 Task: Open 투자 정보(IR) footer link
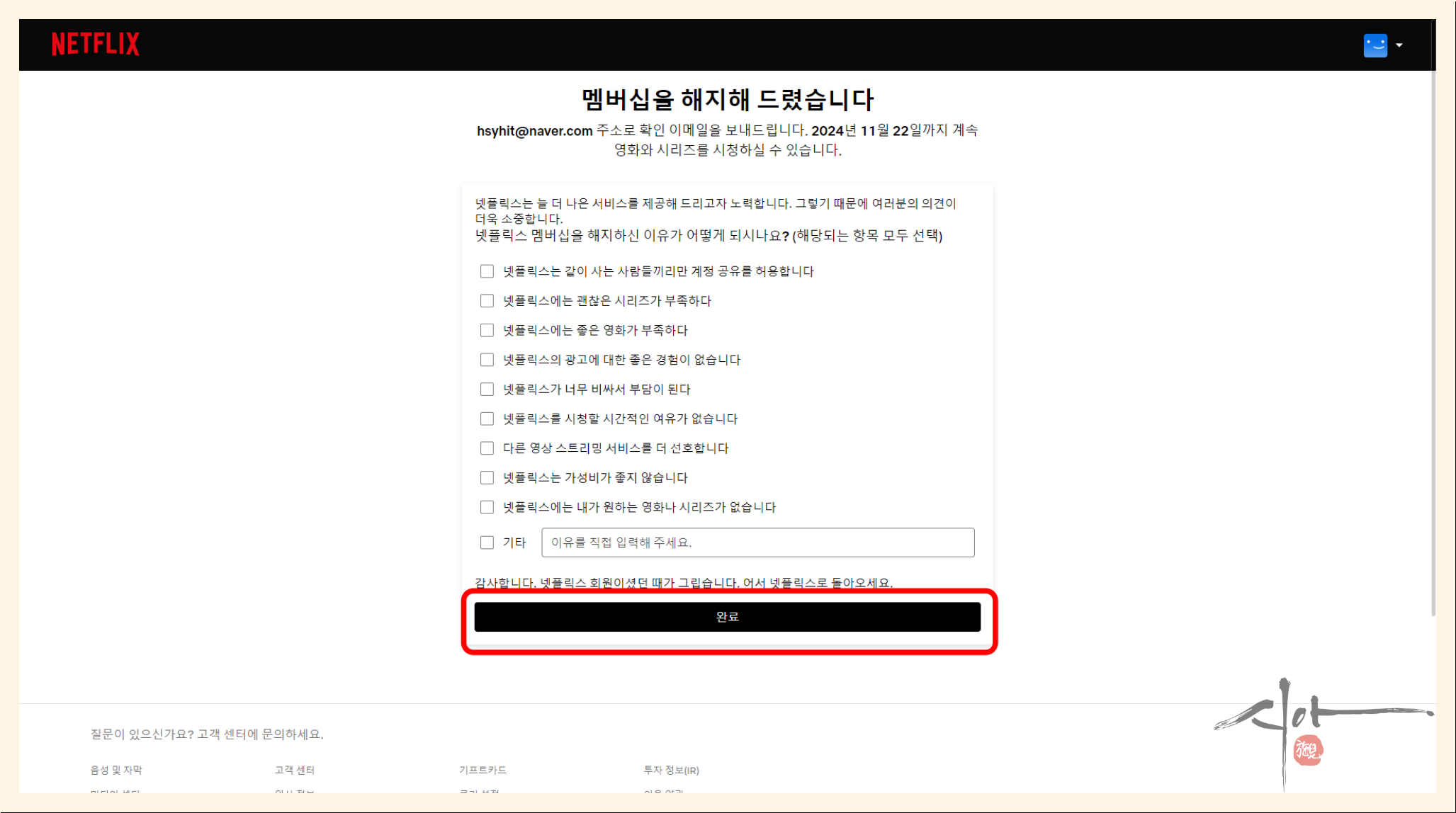pyautogui.click(x=671, y=770)
